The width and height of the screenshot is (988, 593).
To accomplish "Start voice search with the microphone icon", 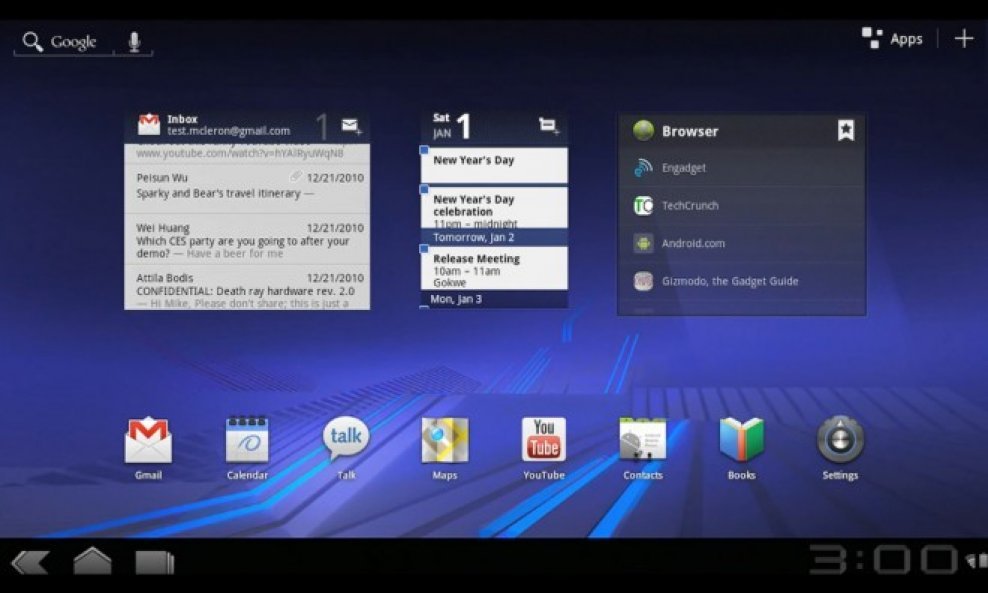I will click(x=134, y=42).
